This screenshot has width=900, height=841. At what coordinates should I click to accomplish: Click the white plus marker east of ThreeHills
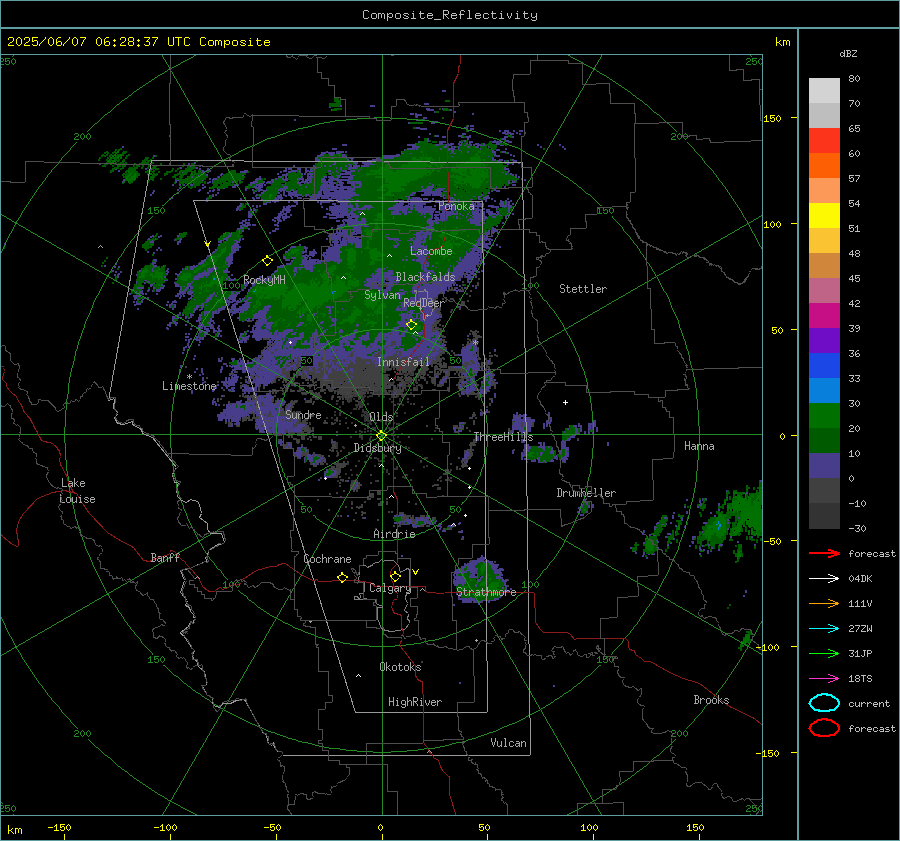[x=565, y=402]
